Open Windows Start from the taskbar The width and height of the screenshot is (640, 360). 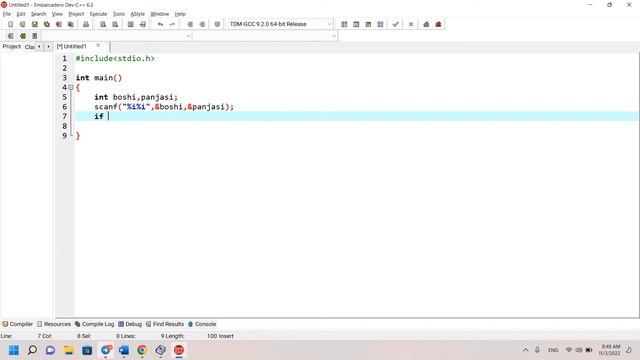pyautogui.click(x=14, y=350)
